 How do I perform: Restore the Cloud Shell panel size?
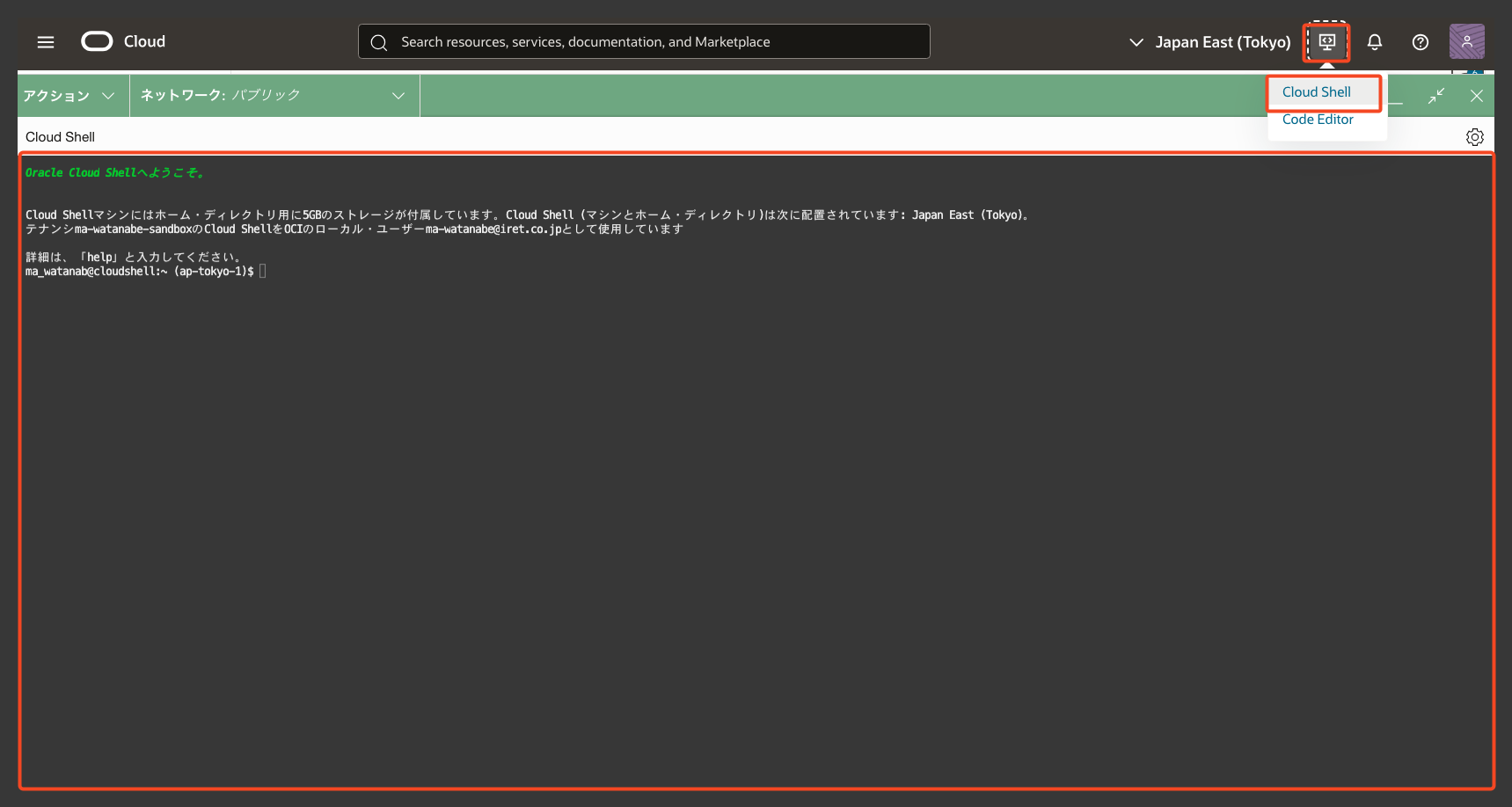point(1436,96)
